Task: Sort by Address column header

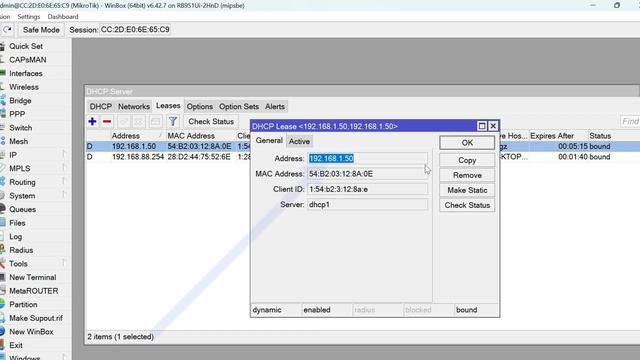Action: tap(125, 136)
